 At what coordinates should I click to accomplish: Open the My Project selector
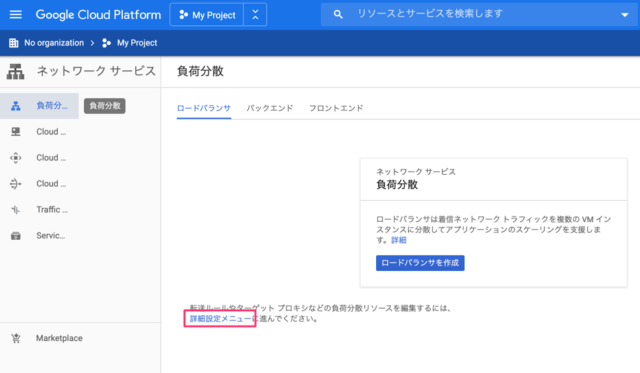click(207, 15)
